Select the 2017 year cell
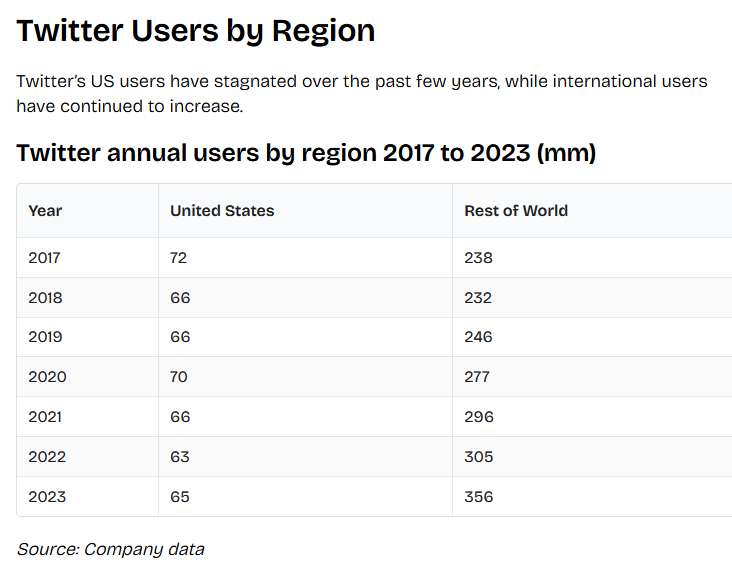 pos(45,258)
